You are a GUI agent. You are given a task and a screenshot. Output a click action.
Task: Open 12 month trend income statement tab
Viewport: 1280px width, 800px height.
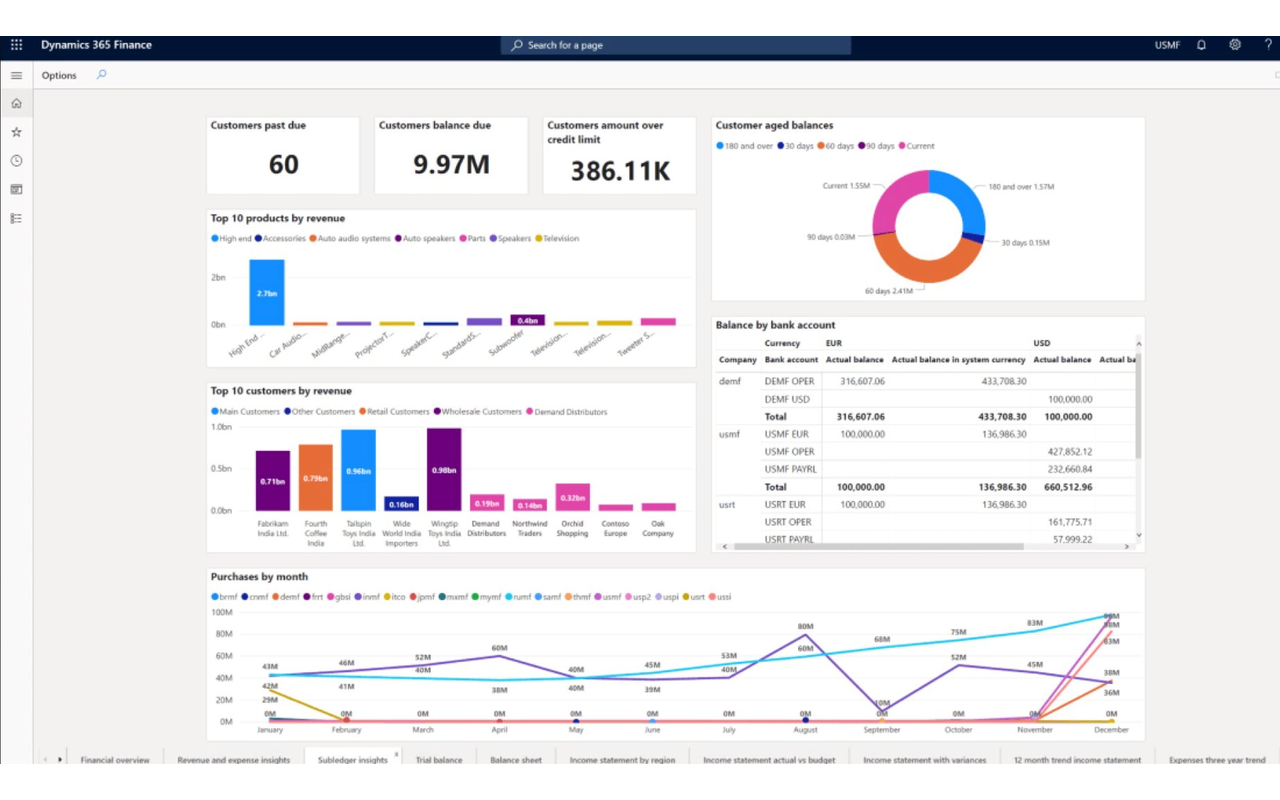1077,759
